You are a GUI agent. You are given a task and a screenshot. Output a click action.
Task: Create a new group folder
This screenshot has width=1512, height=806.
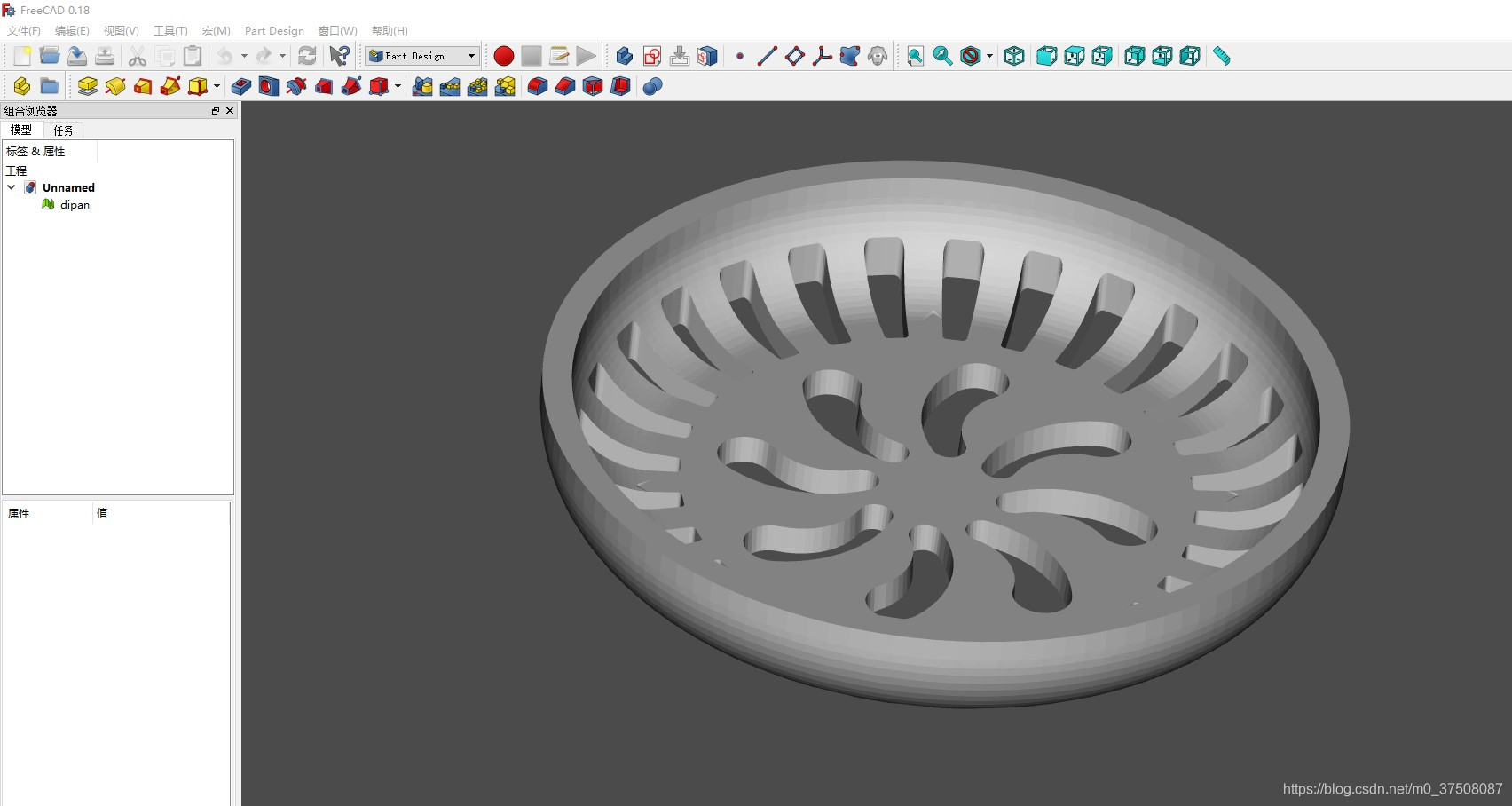tap(50, 86)
